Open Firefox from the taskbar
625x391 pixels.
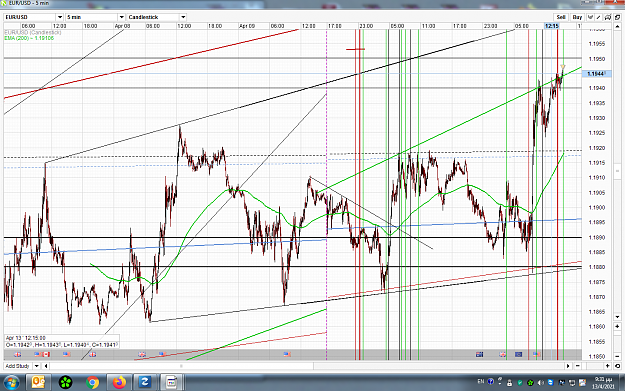point(119,383)
